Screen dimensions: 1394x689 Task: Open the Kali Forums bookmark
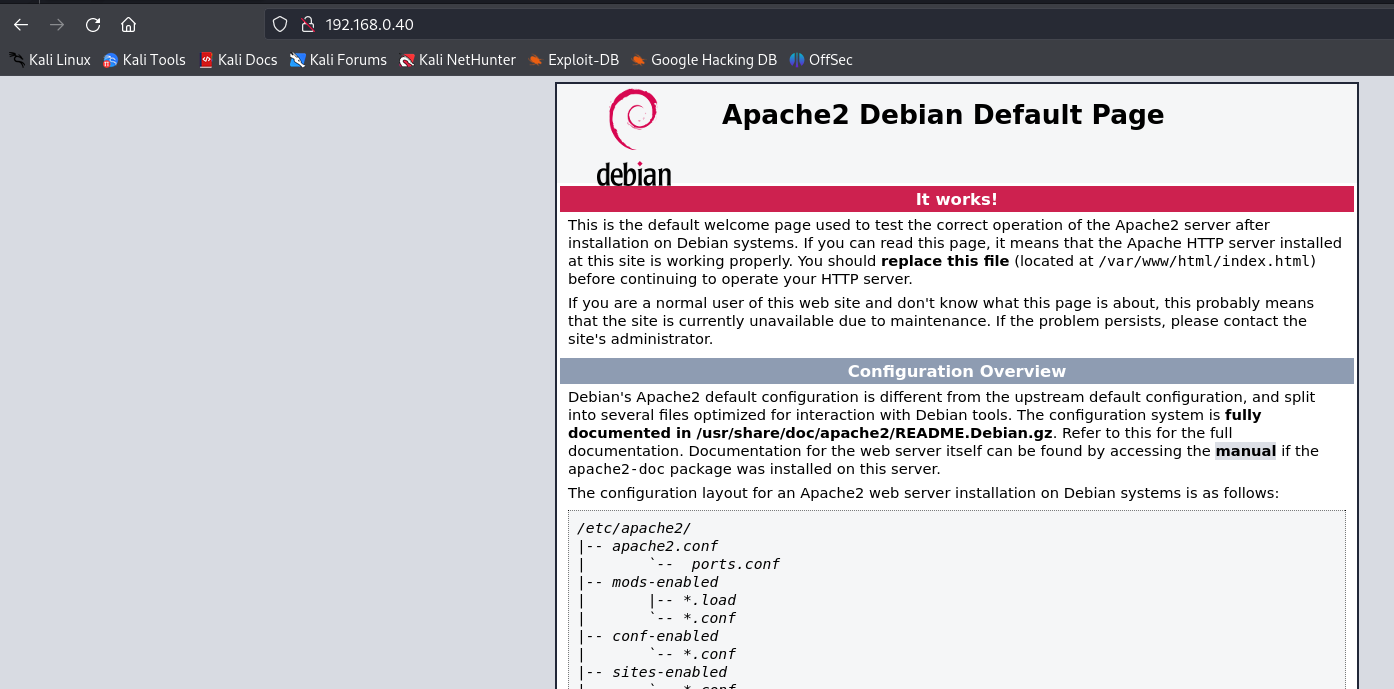[x=338, y=60]
